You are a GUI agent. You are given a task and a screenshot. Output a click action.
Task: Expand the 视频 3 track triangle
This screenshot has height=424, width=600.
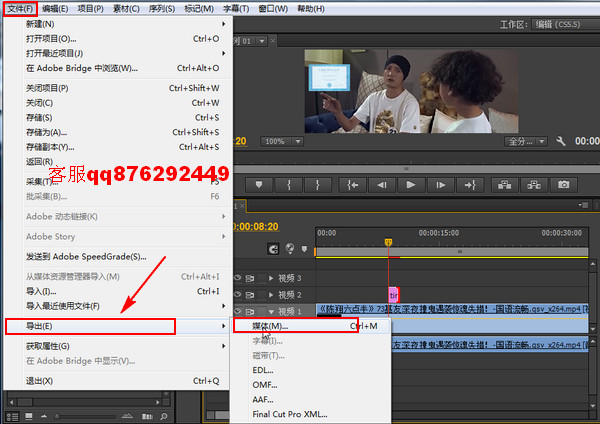pos(271,278)
